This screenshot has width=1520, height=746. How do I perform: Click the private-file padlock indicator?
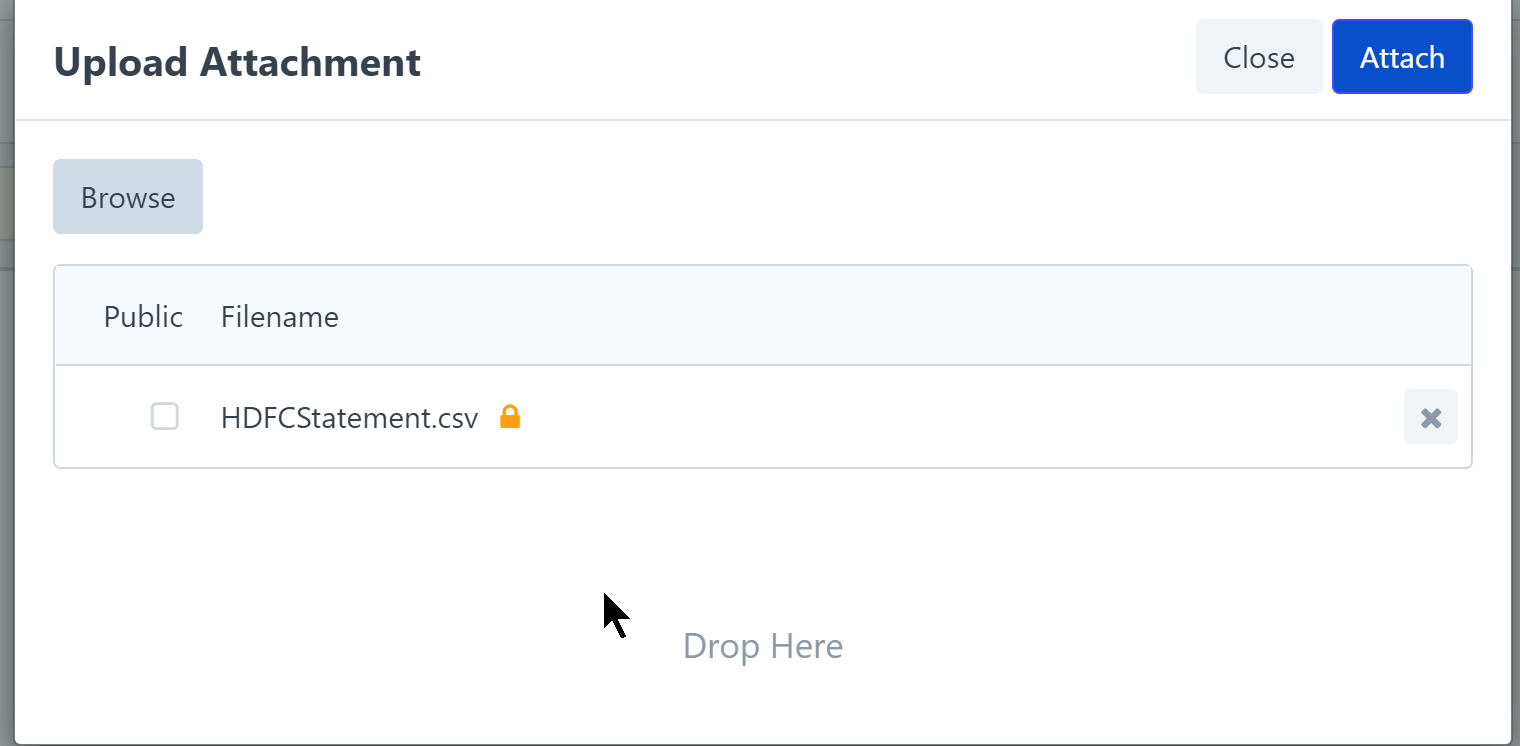[x=510, y=416]
